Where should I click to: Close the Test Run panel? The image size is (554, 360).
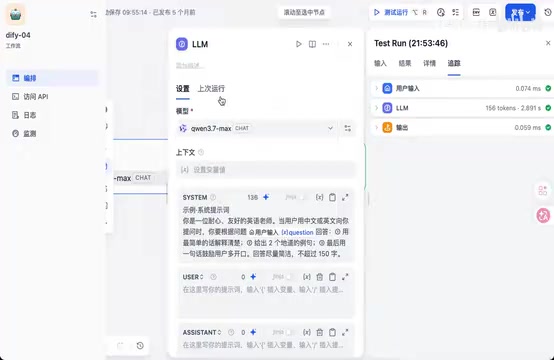point(548,43)
